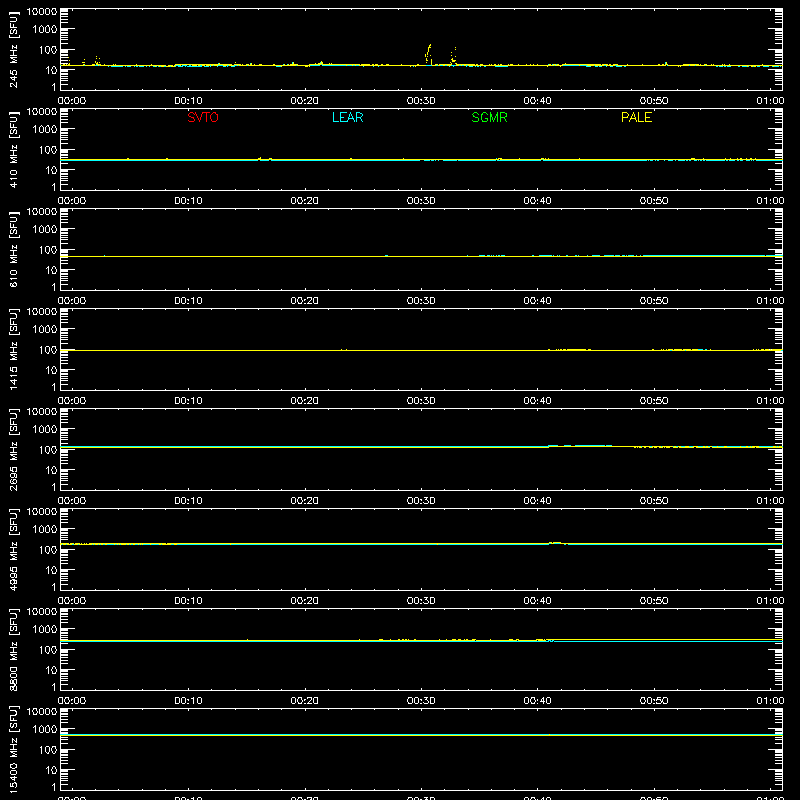Screen dimensions: 800x800
Task: Select the "610 MHz [SFU]" axis title
Action: pos(13,249)
